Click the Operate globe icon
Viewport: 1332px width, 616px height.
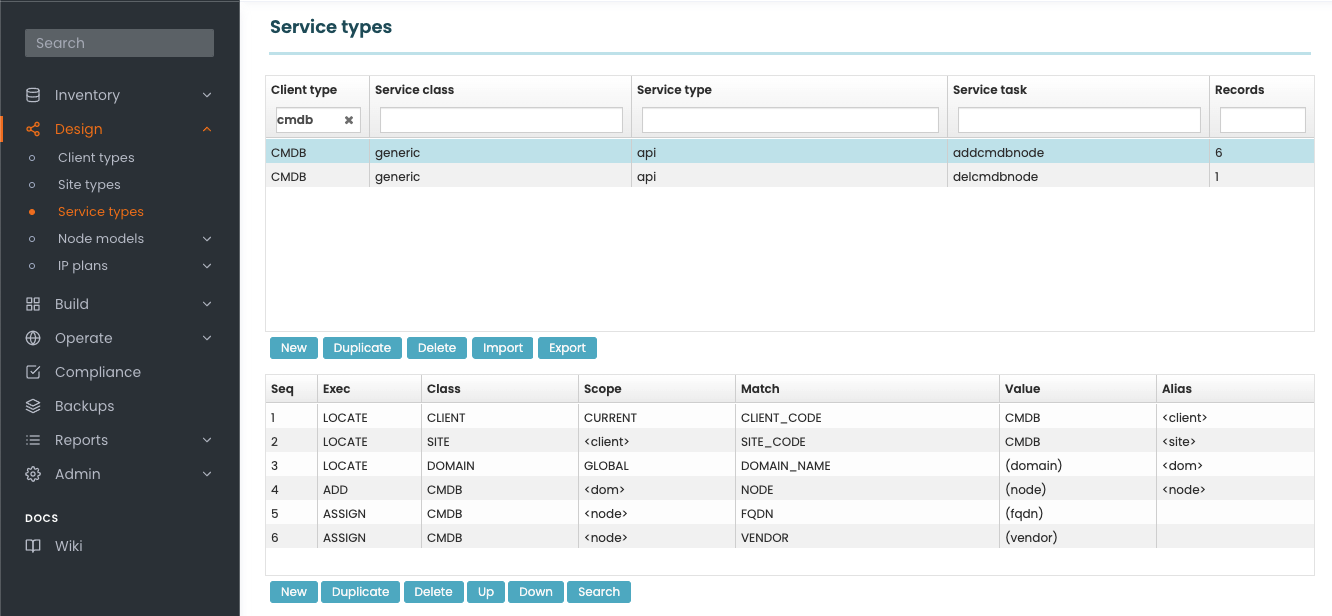33,338
